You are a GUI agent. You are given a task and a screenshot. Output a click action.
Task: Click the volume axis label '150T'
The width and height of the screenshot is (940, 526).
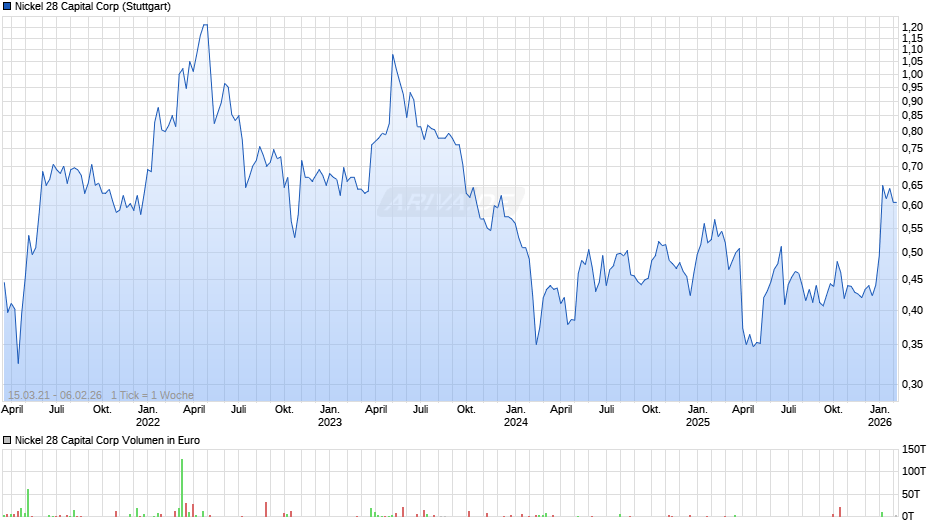coord(914,449)
